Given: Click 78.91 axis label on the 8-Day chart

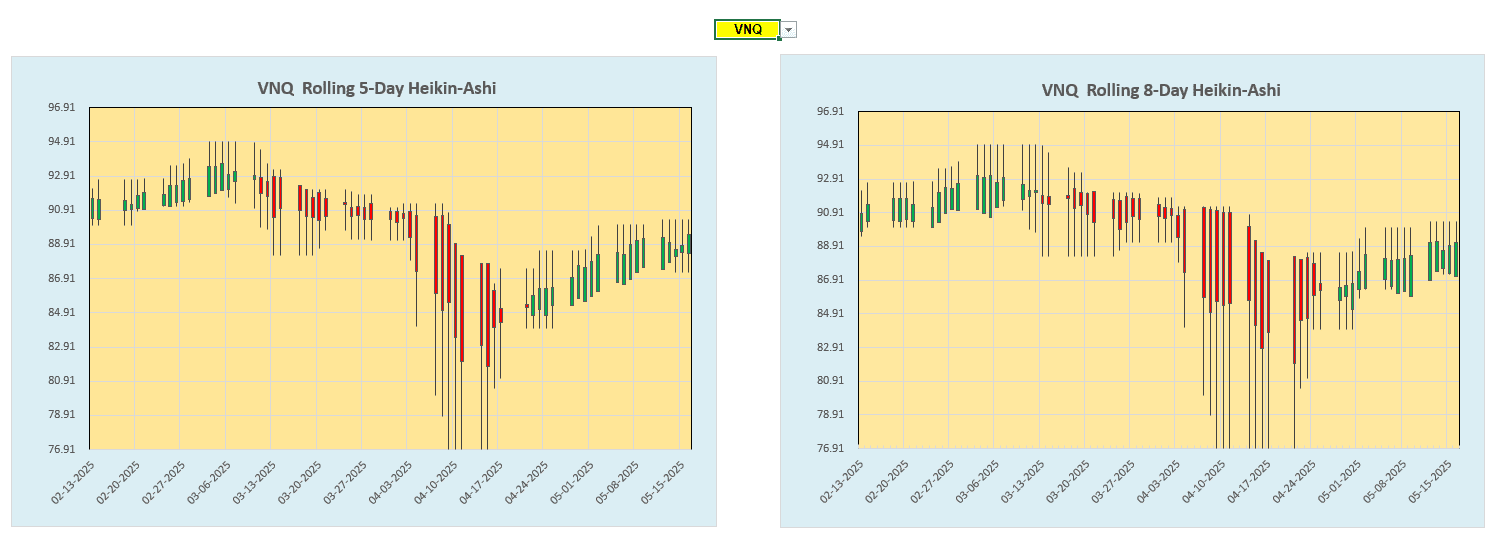Looking at the screenshot, I should coord(831,414).
